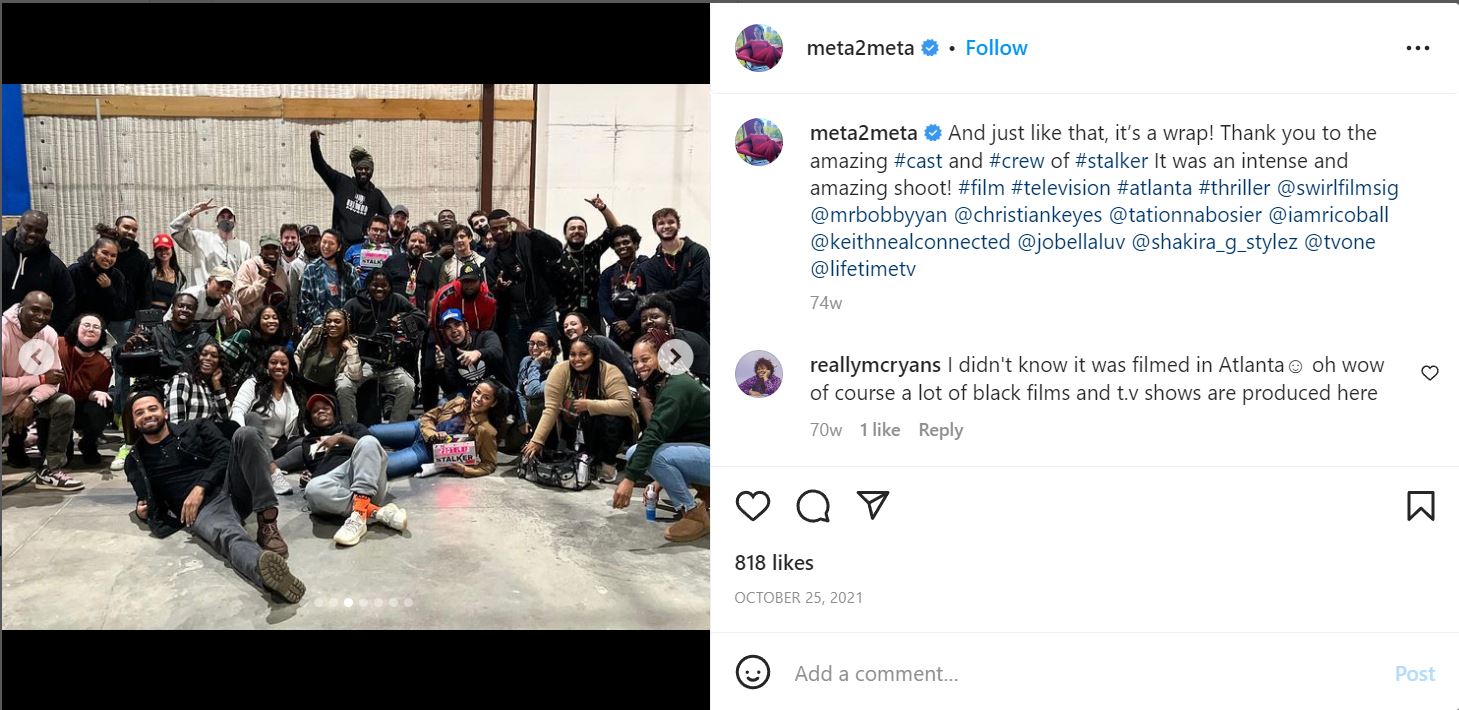Share post with paper plane icon
The height and width of the screenshot is (710, 1459).
click(x=873, y=506)
